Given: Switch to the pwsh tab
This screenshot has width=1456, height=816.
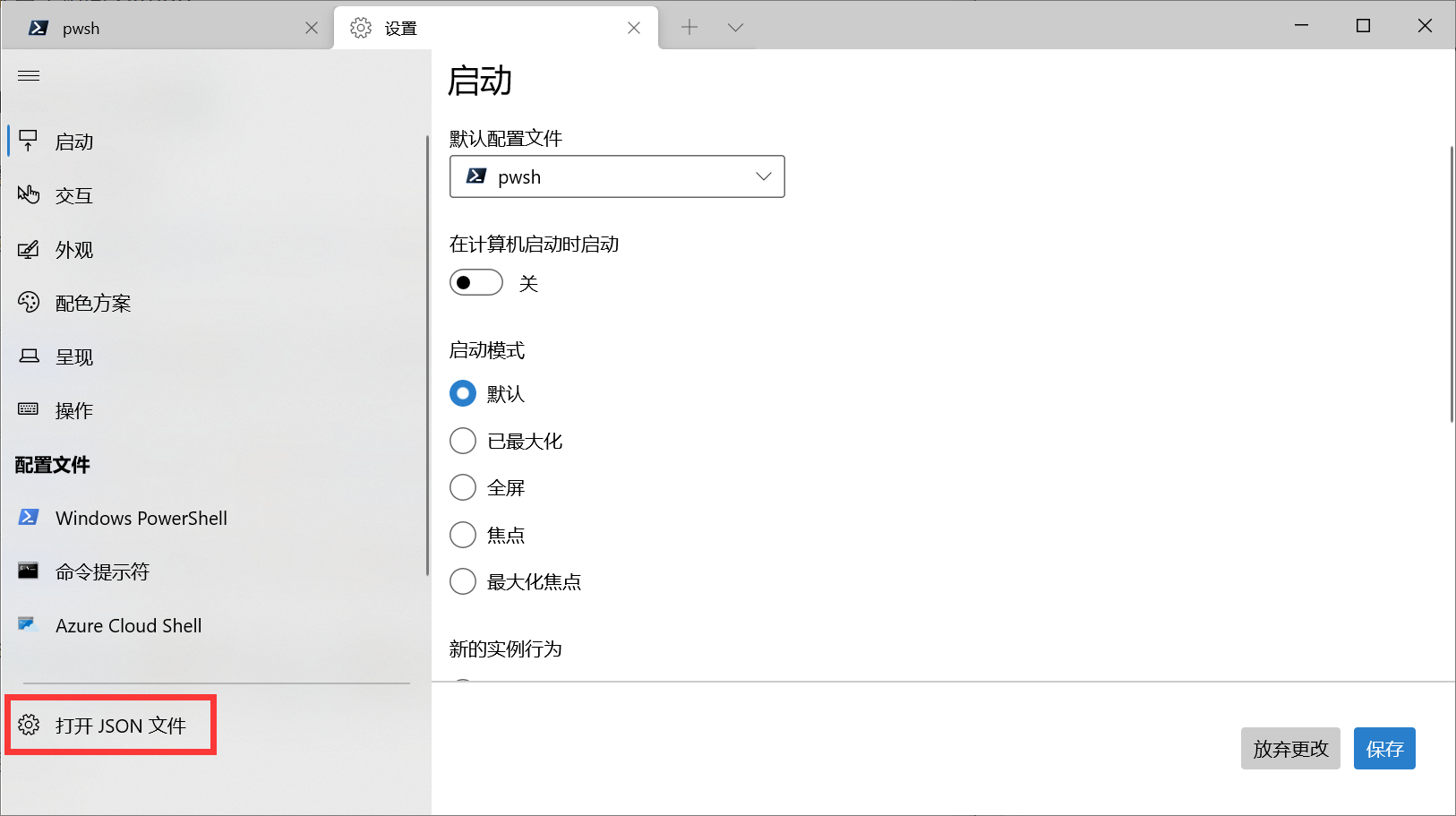Looking at the screenshot, I should pos(167,28).
